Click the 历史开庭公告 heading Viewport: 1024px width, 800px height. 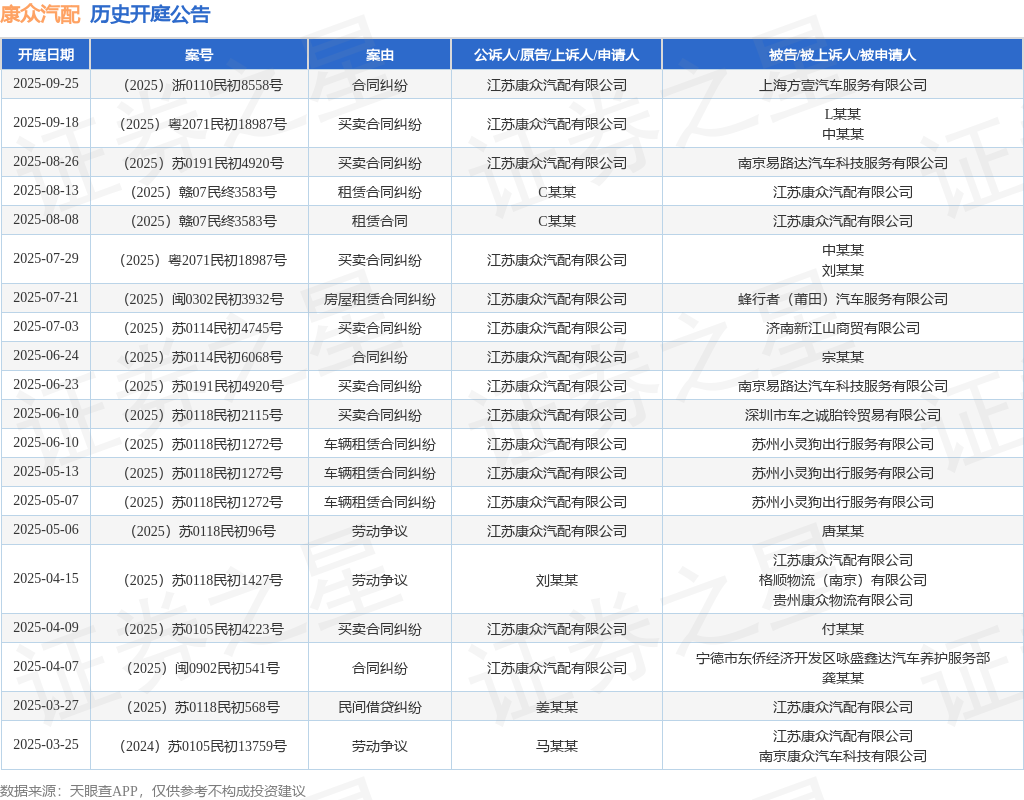[x=150, y=14]
